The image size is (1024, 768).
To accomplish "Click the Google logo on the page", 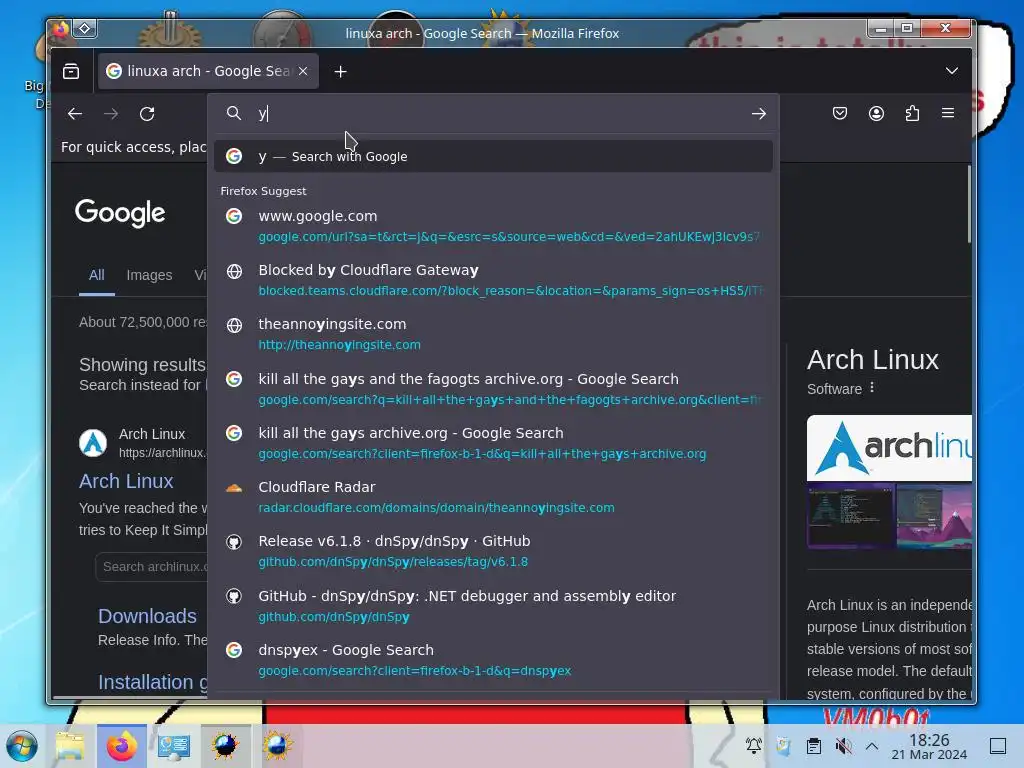I will click(120, 213).
